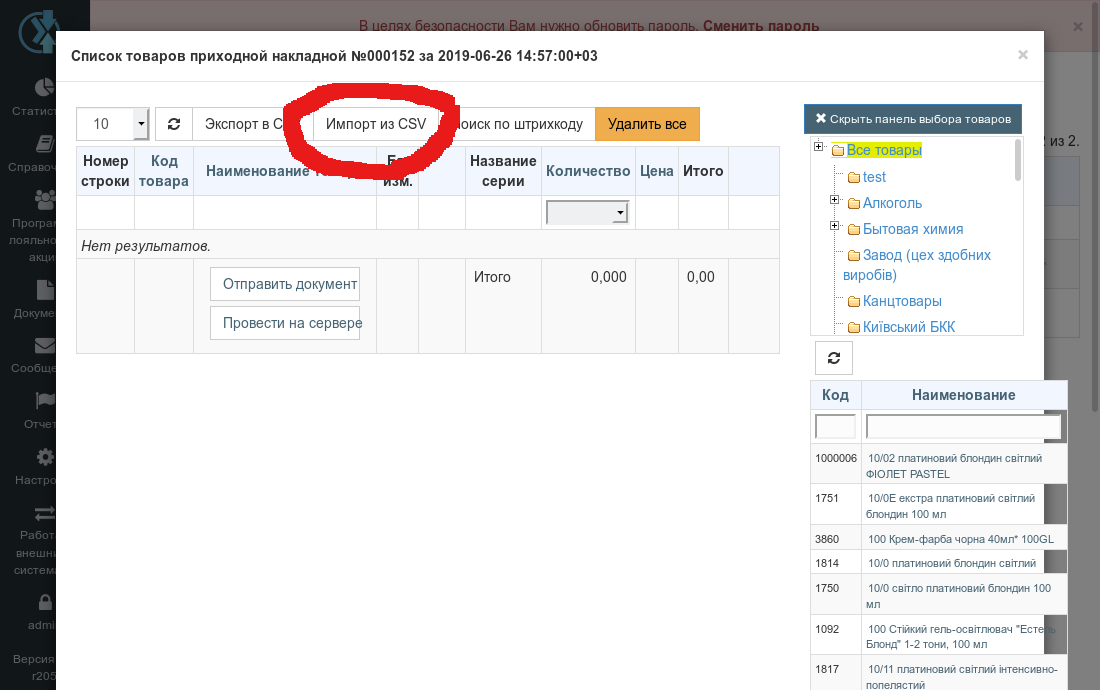Expand the Все товары tree node
This screenshot has height=690, width=1100.
(x=818, y=147)
